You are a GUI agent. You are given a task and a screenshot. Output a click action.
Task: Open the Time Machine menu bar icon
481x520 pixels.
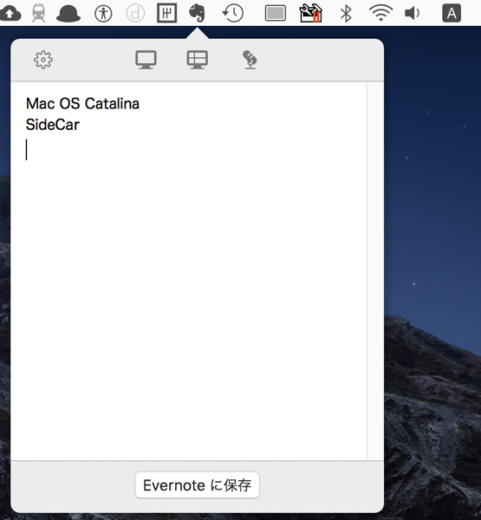click(233, 13)
